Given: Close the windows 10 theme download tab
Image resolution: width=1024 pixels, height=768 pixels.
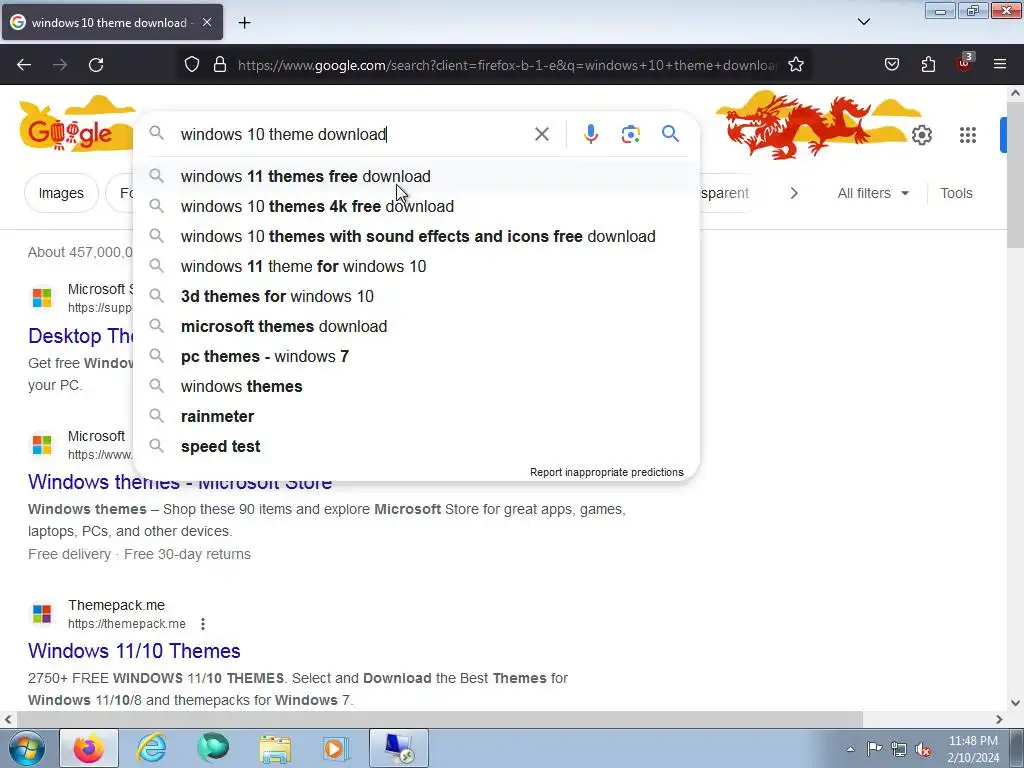Looking at the screenshot, I should click(x=206, y=23).
